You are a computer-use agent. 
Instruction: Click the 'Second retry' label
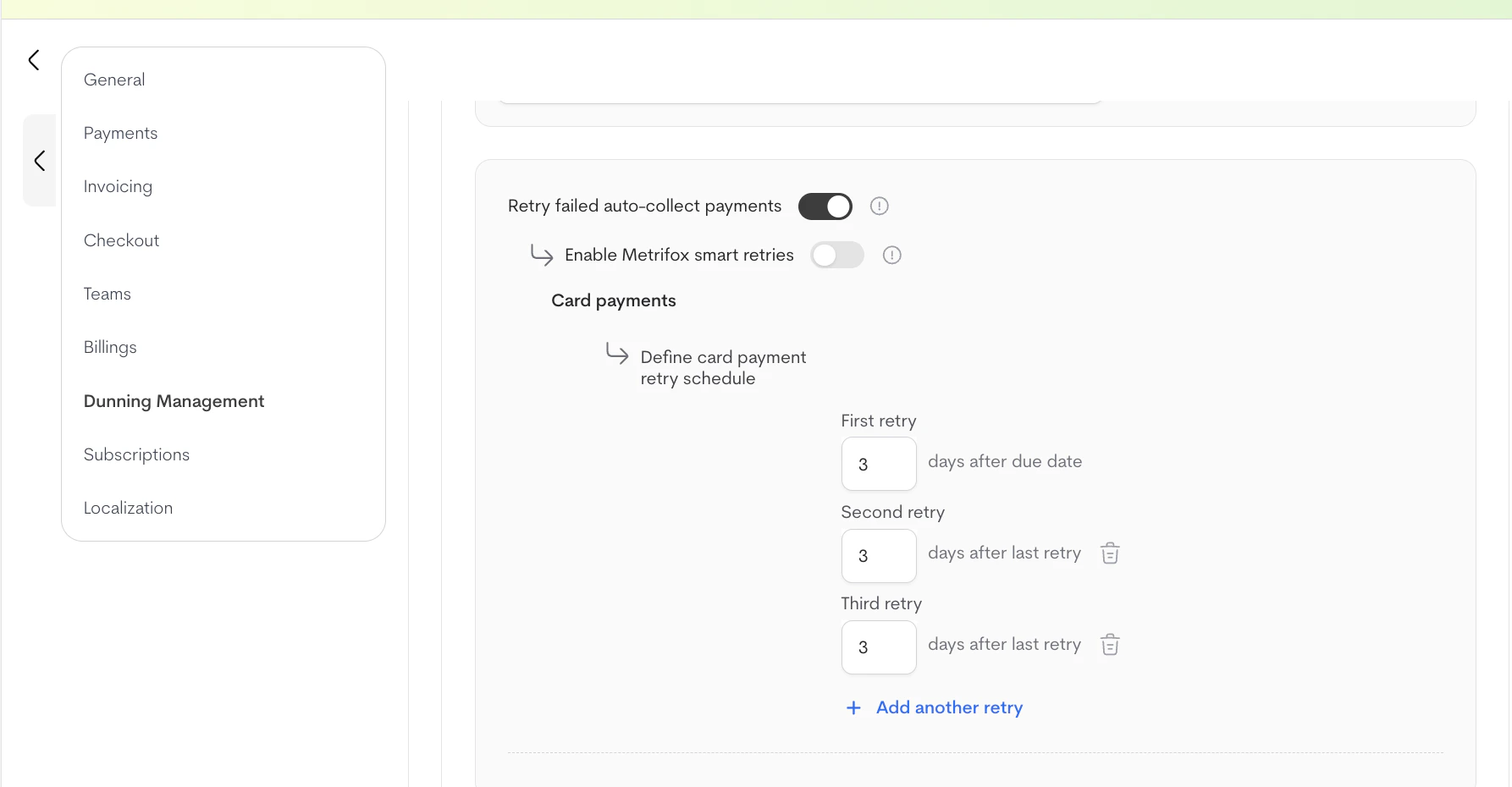[892, 512]
